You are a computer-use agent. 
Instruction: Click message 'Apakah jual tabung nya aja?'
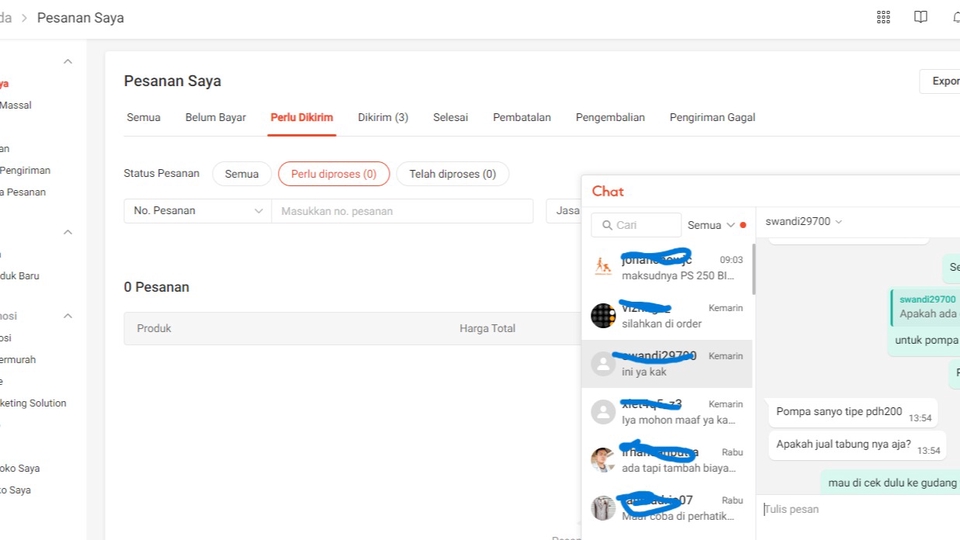click(857, 445)
